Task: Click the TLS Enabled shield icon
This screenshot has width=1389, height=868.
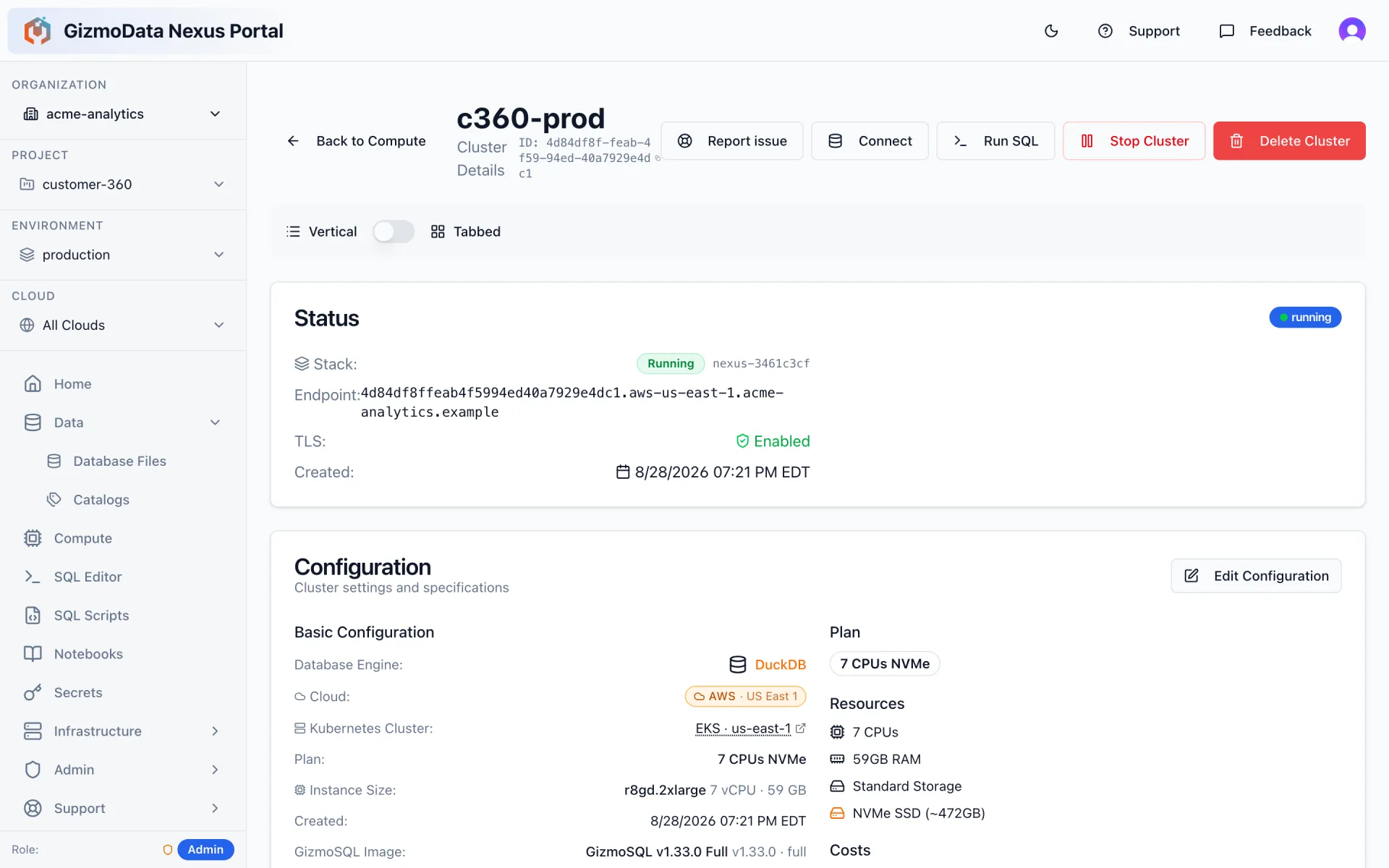Action: (742, 441)
